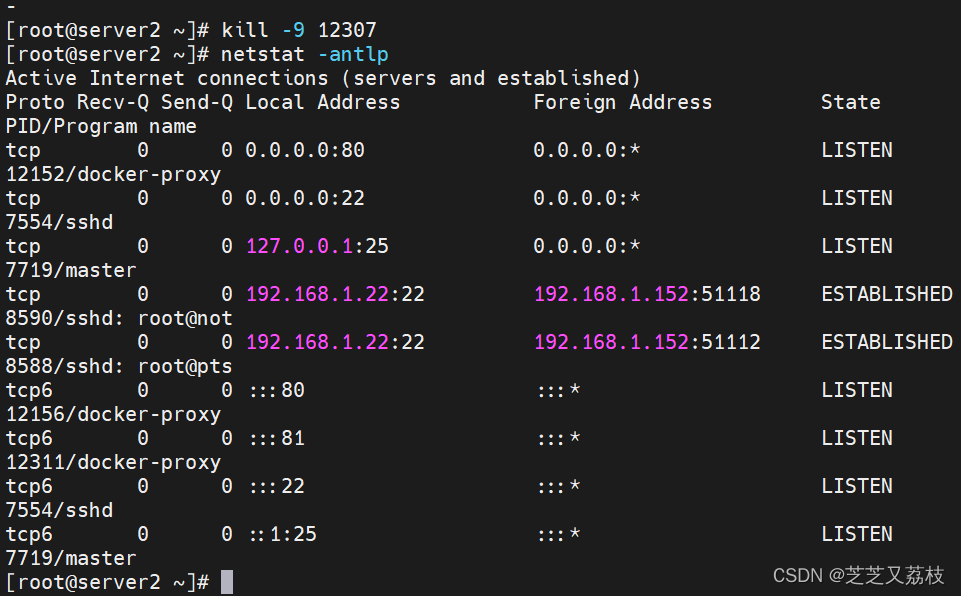Click the 12311/docker-proxy process entry
The height and width of the screenshot is (596, 961).
pyautogui.click(x=113, y=462)
